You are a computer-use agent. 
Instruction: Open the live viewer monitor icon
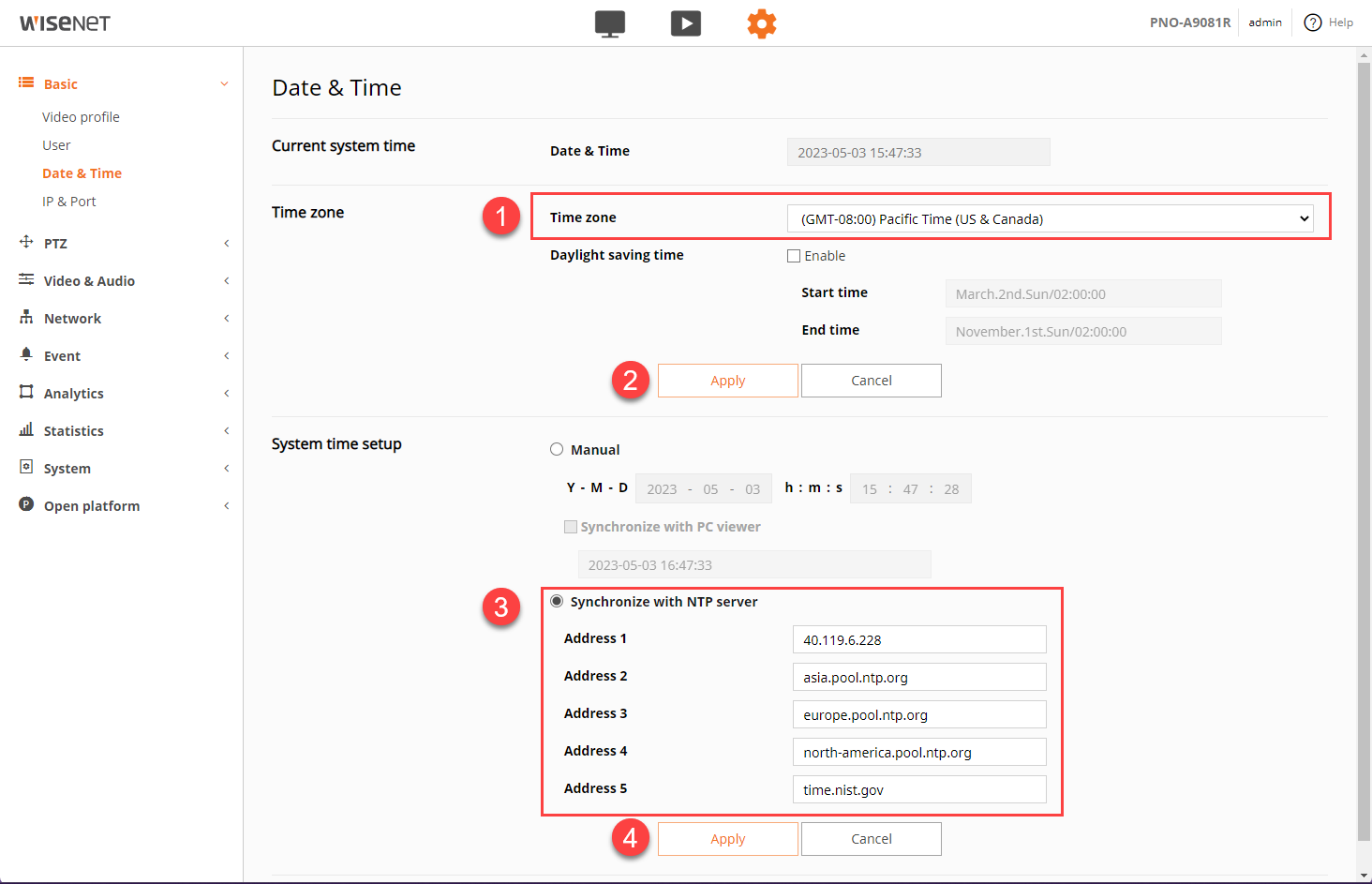pyautogui.click(x=610, y=23)
